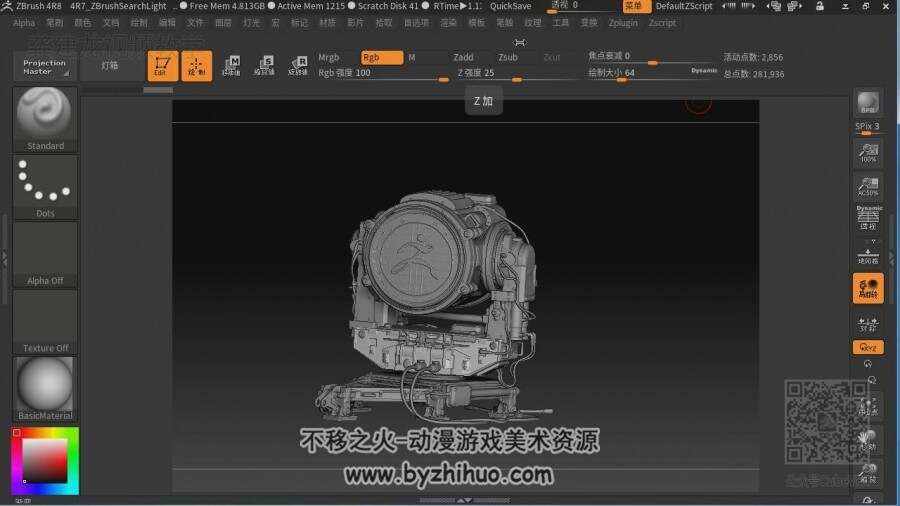Select the Move tool with M badge

click(x=231, y=66)
